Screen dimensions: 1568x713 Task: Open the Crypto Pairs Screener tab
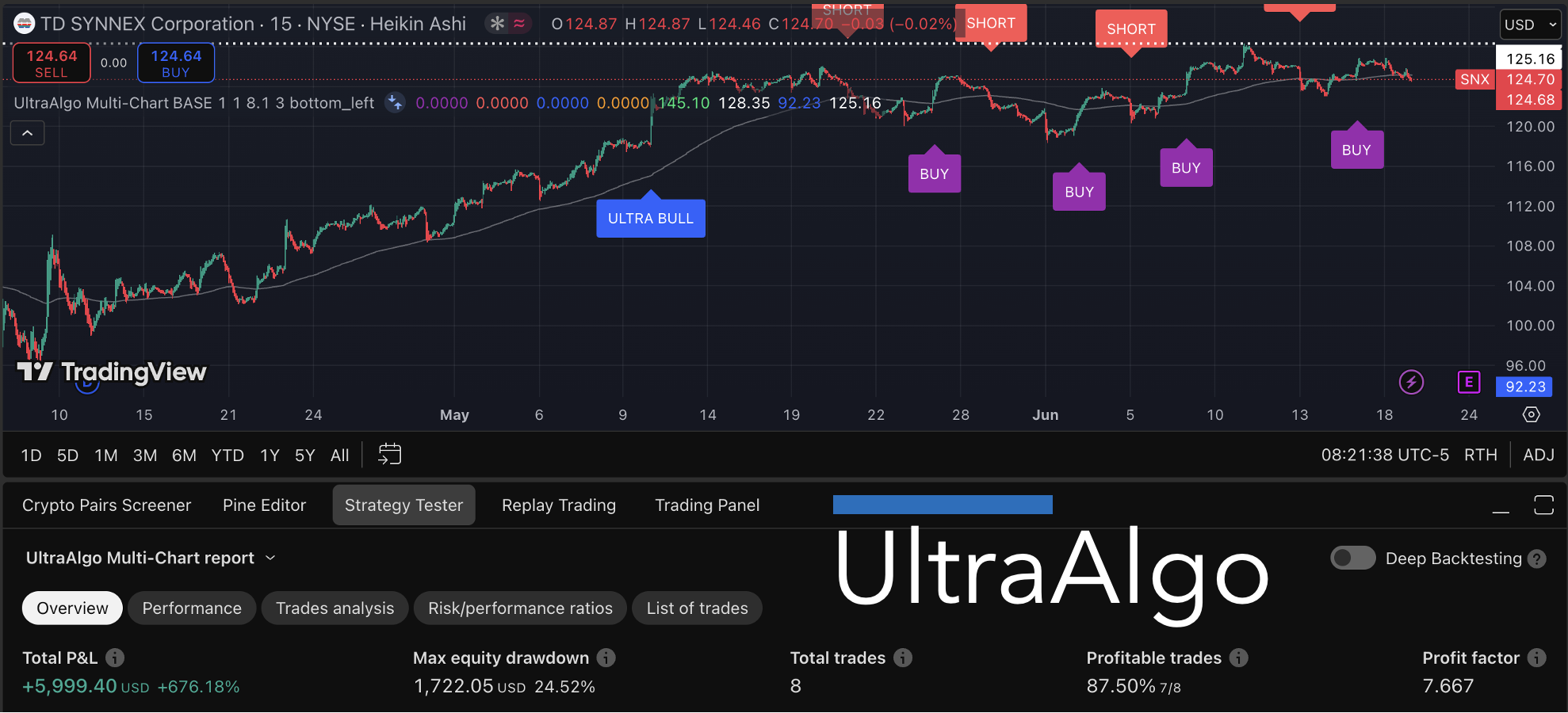(107, 505)
